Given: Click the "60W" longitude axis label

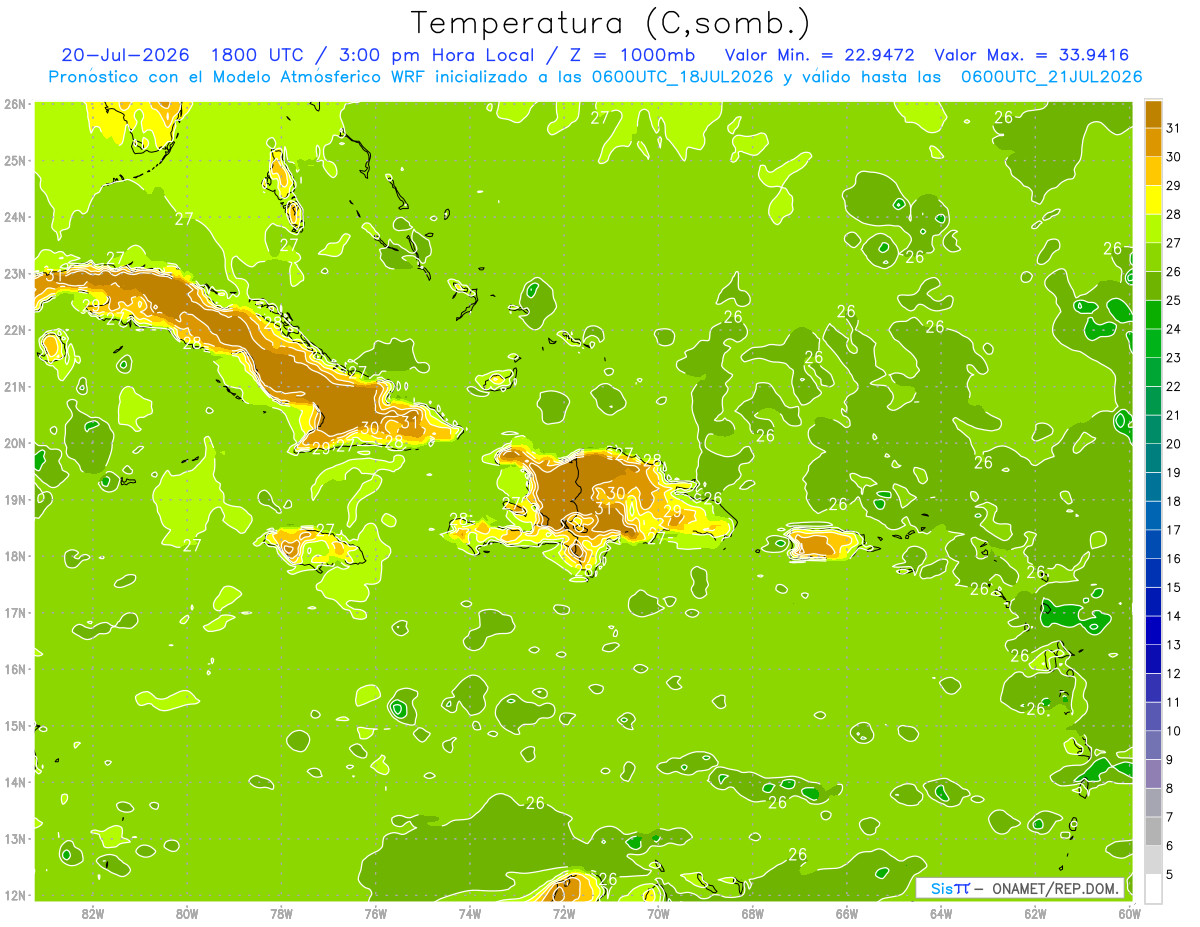Looking at the screenshot, I should (1129, 913).
